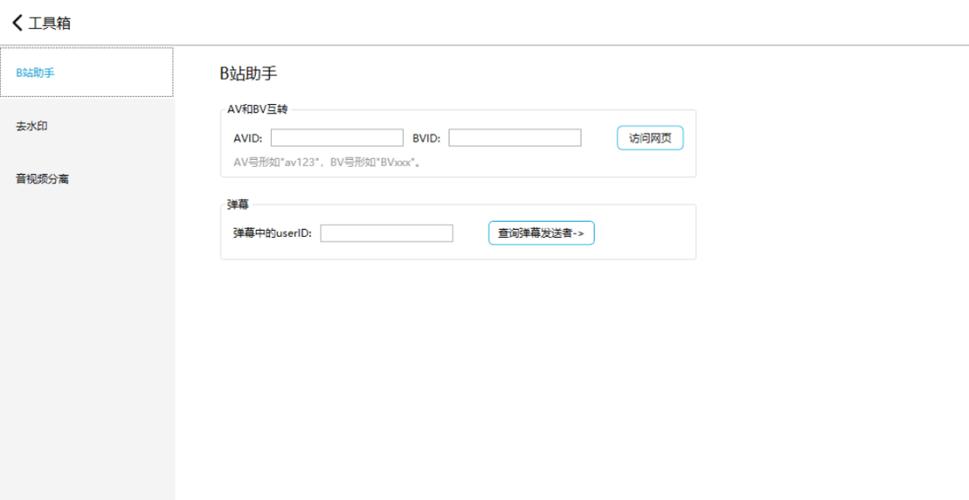
Task: Click the AV和BV互转 group label
Action: (x=258, y=110)
